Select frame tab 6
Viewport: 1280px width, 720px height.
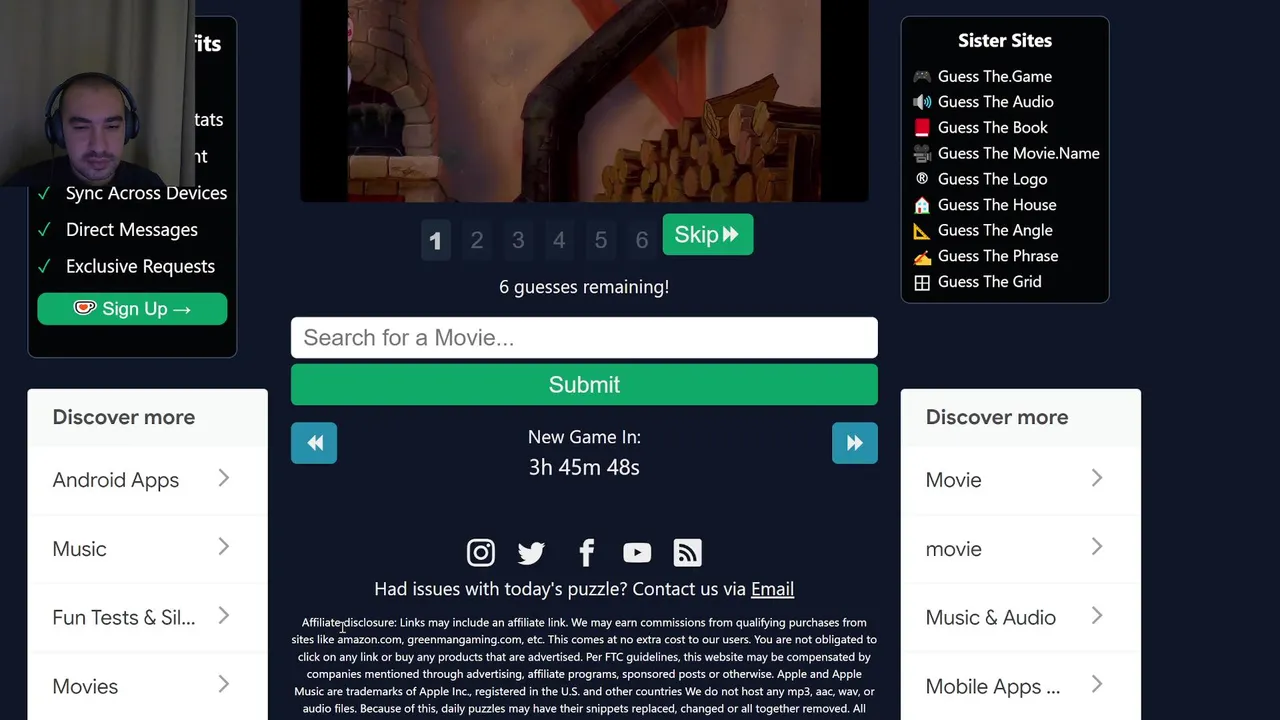pos(642,240)
